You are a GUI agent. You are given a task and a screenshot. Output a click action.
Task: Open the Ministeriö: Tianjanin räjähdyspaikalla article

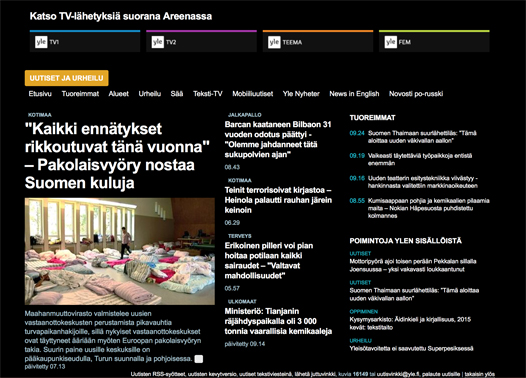coord(278,321)
